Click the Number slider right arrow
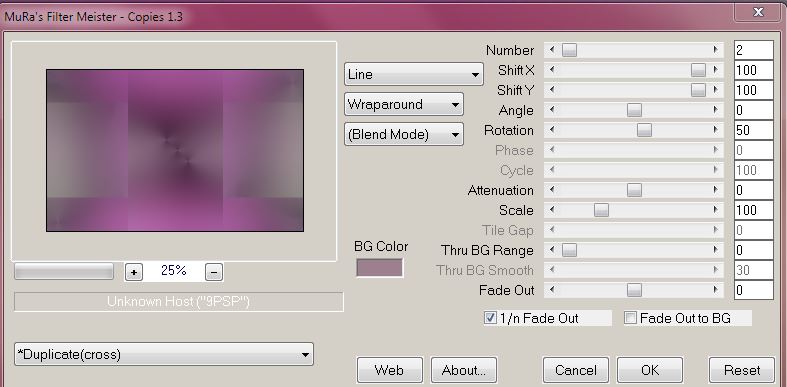 tap(715, 50)
